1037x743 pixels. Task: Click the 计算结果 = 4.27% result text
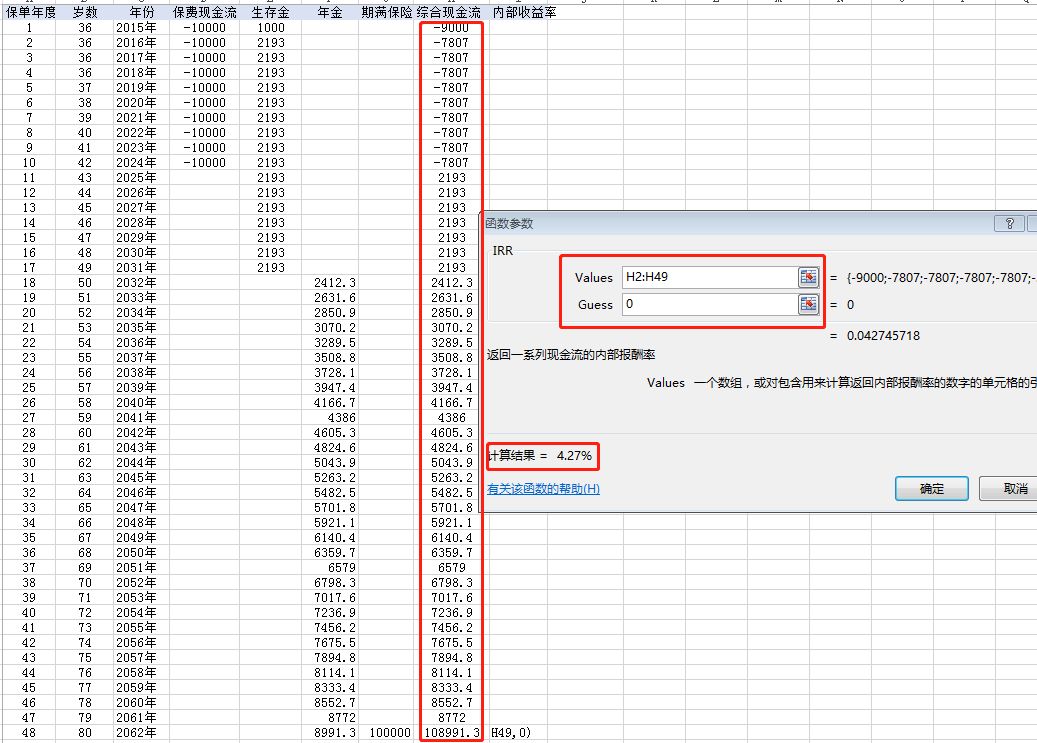pos(540,455)
